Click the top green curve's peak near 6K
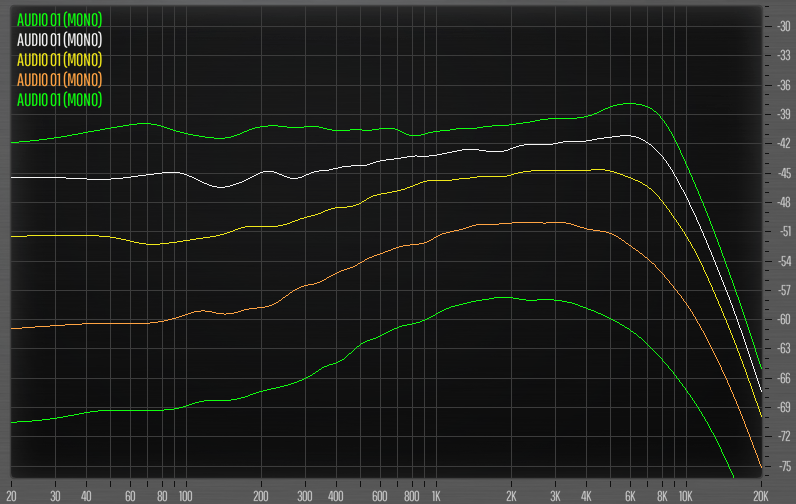Image resolution: width=796 pixels, height=504 pixels. pyautogui.click(x=631, y=103)
